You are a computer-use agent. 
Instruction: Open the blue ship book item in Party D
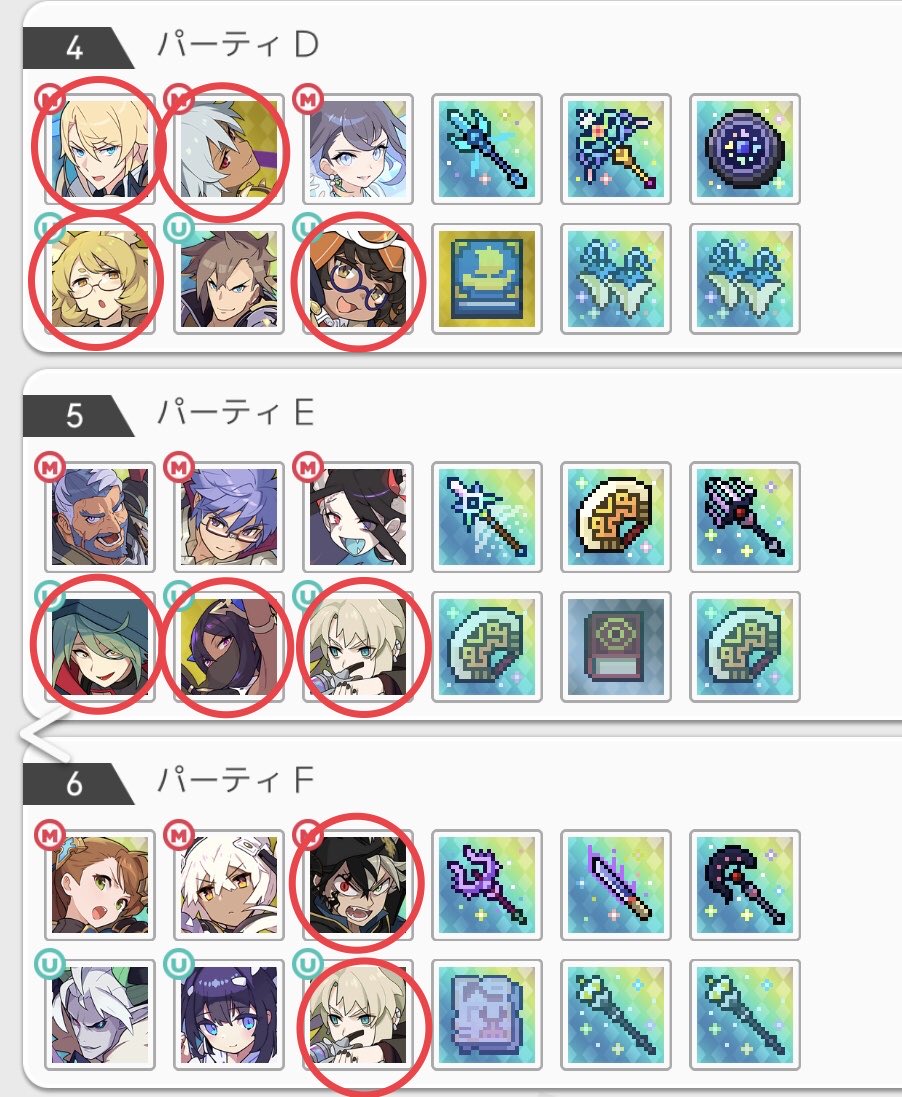pos(487,278)
